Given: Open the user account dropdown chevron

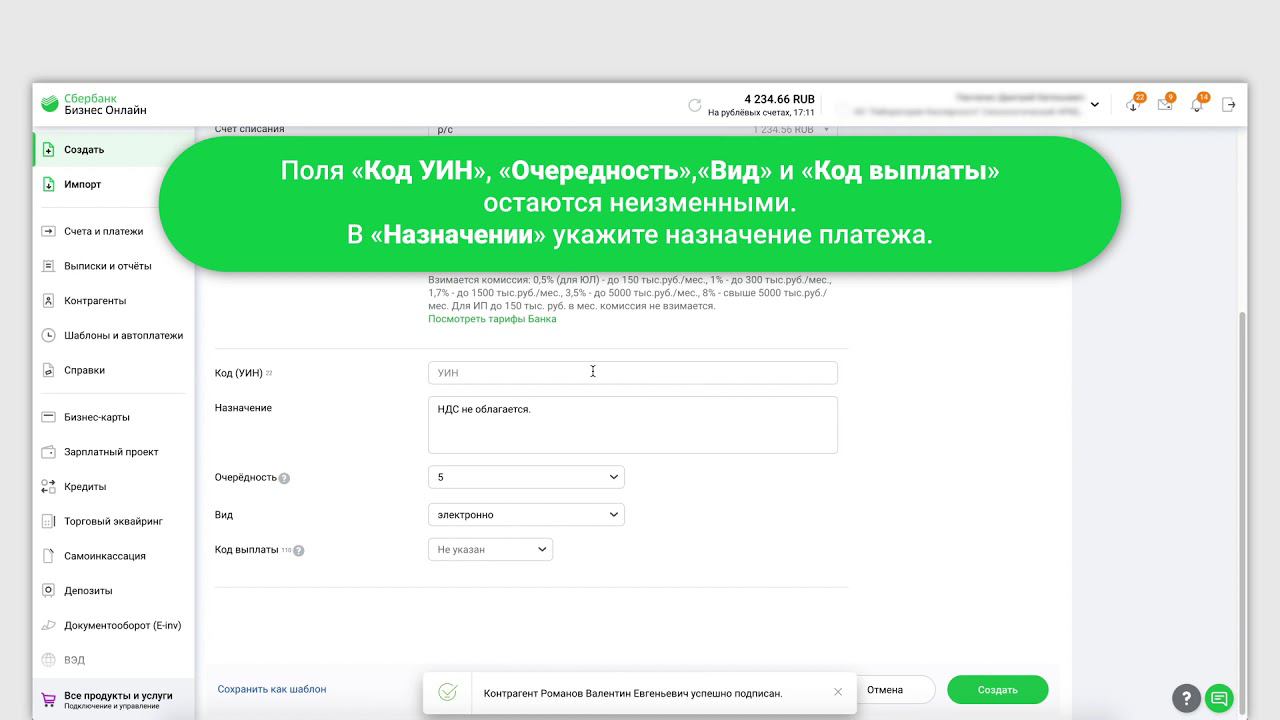Looking at the screenshot, I should click(x=1095, y=105).
